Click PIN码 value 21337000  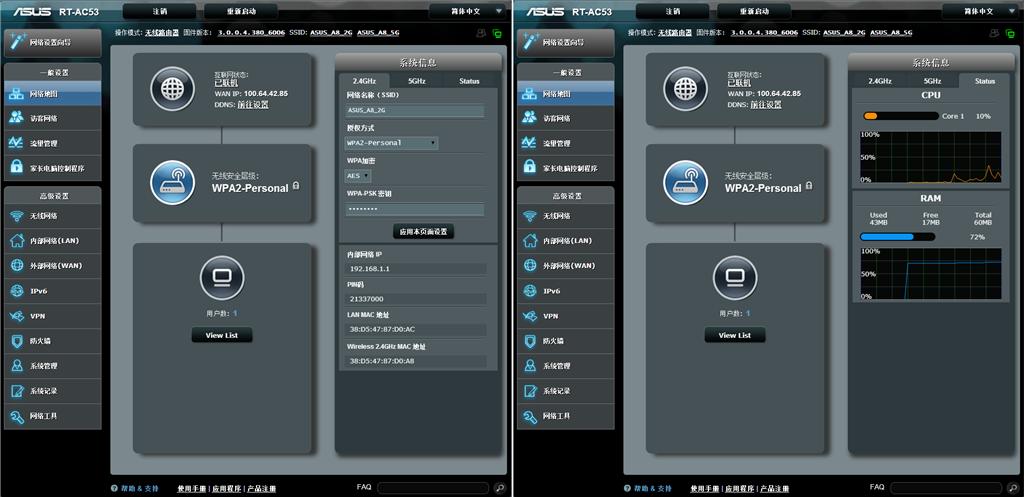[417, 298]
